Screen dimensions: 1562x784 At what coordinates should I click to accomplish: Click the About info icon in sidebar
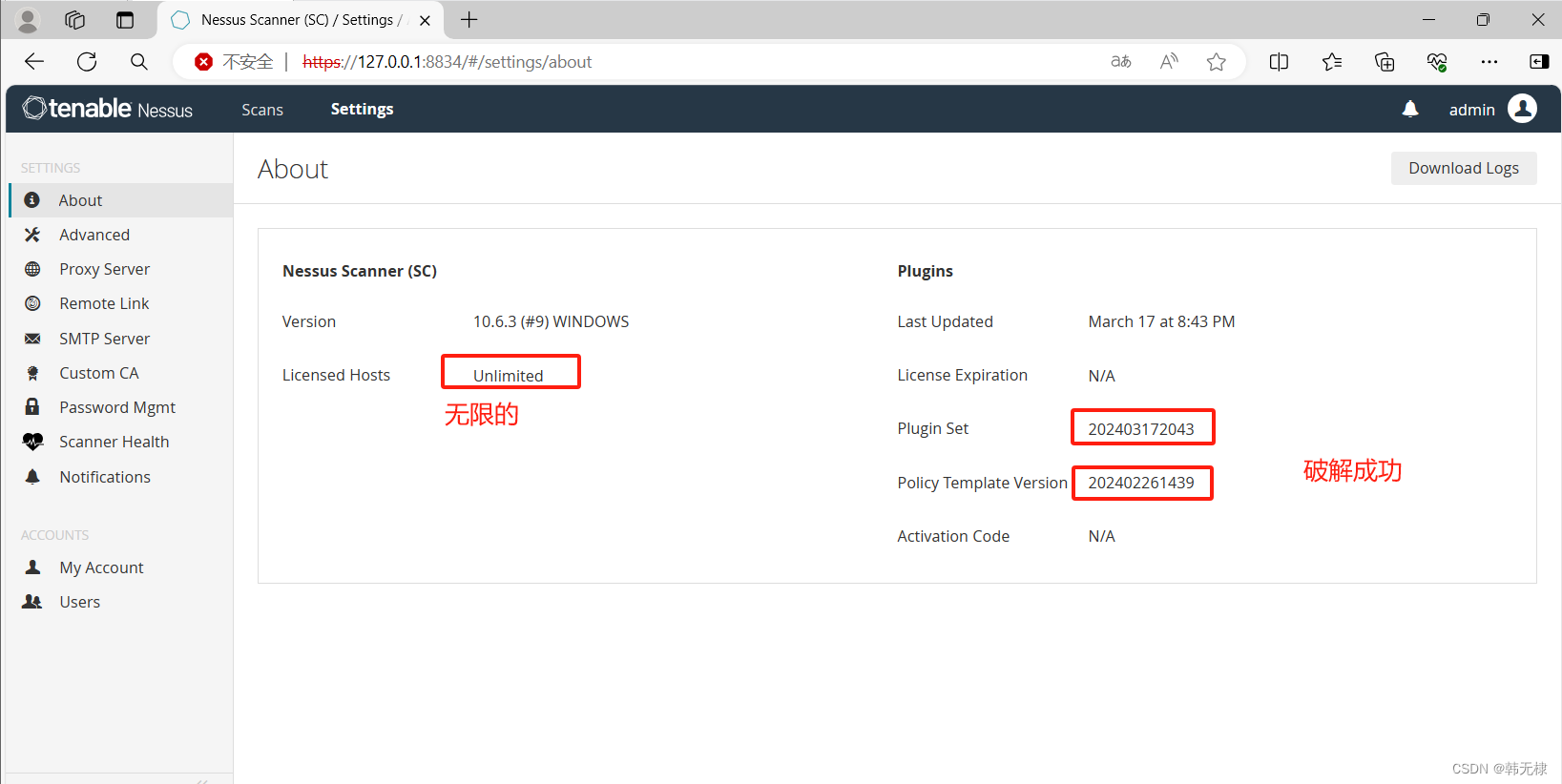tap(32, 200)
